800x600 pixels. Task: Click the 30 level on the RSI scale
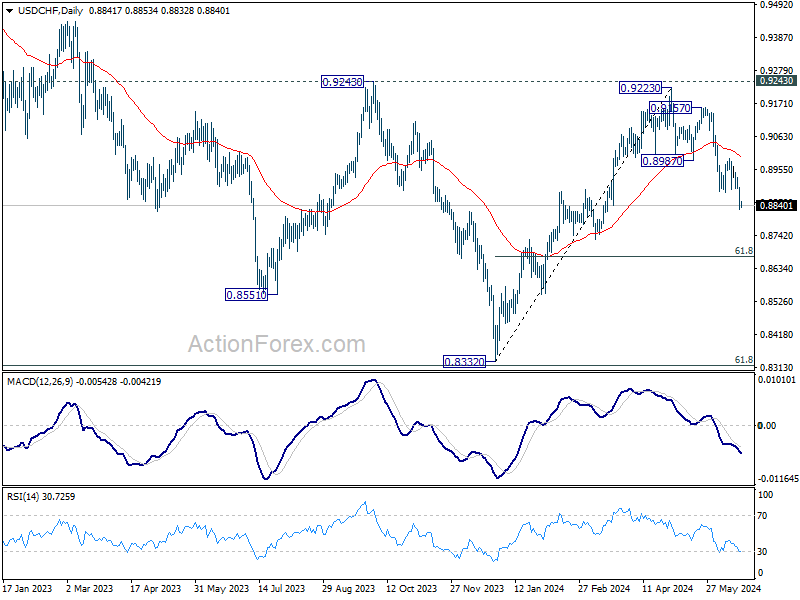[762, 552]
